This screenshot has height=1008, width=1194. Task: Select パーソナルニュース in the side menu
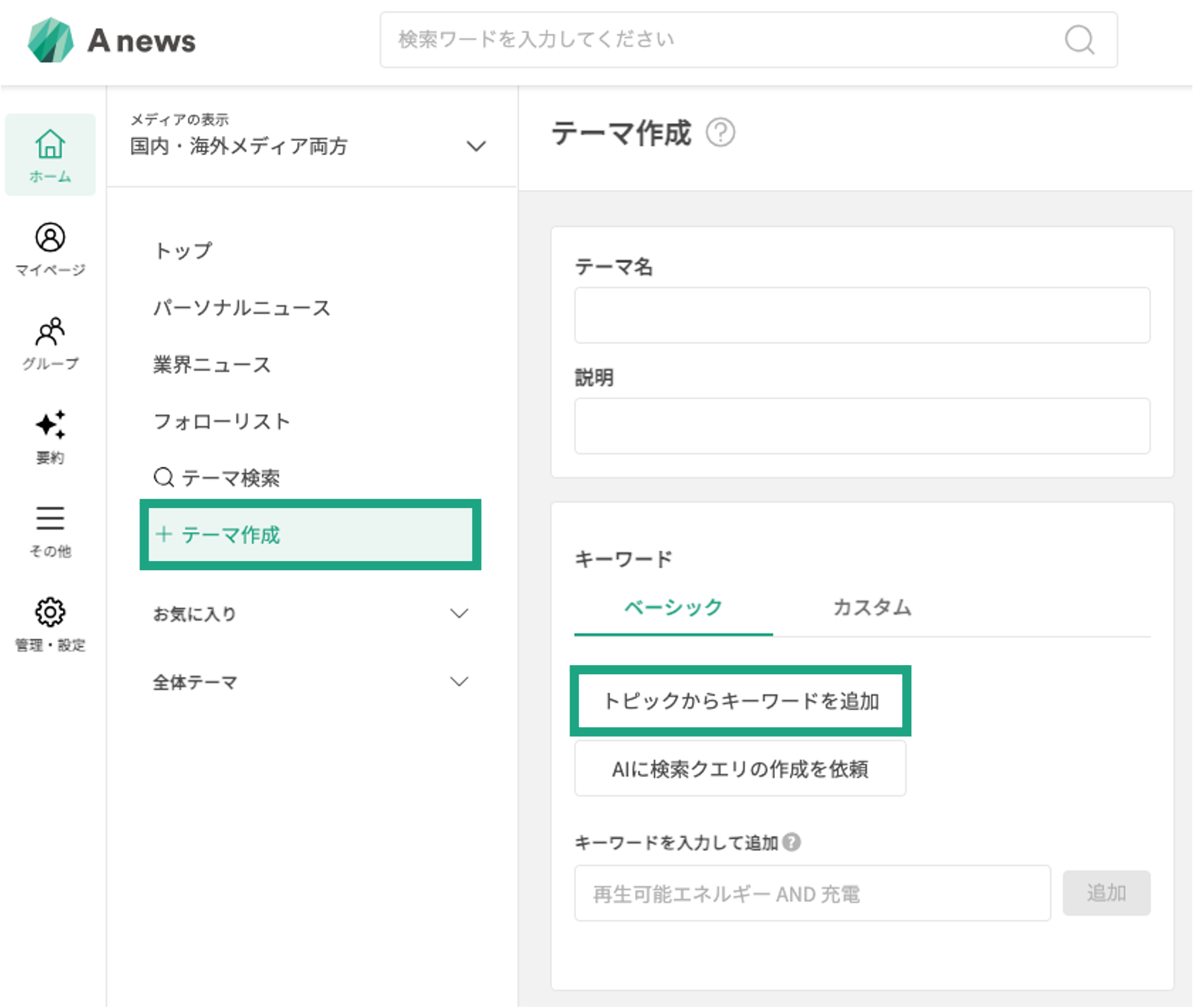[x=242, y=308]
